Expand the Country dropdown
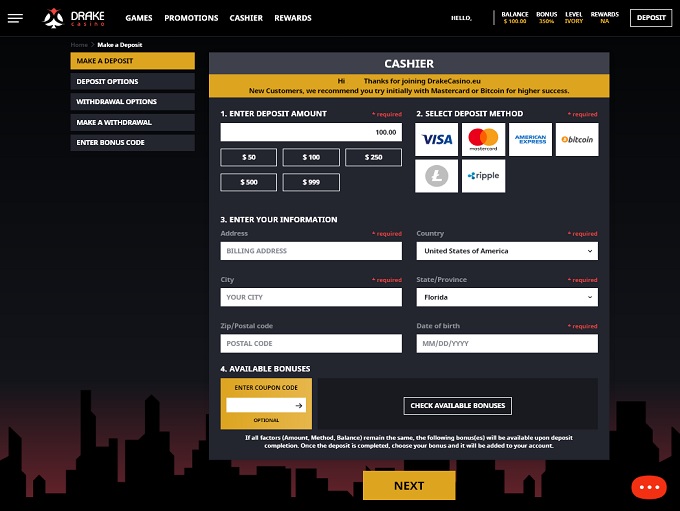The height and width of the screenshot is (511, 680). (506, 251)
